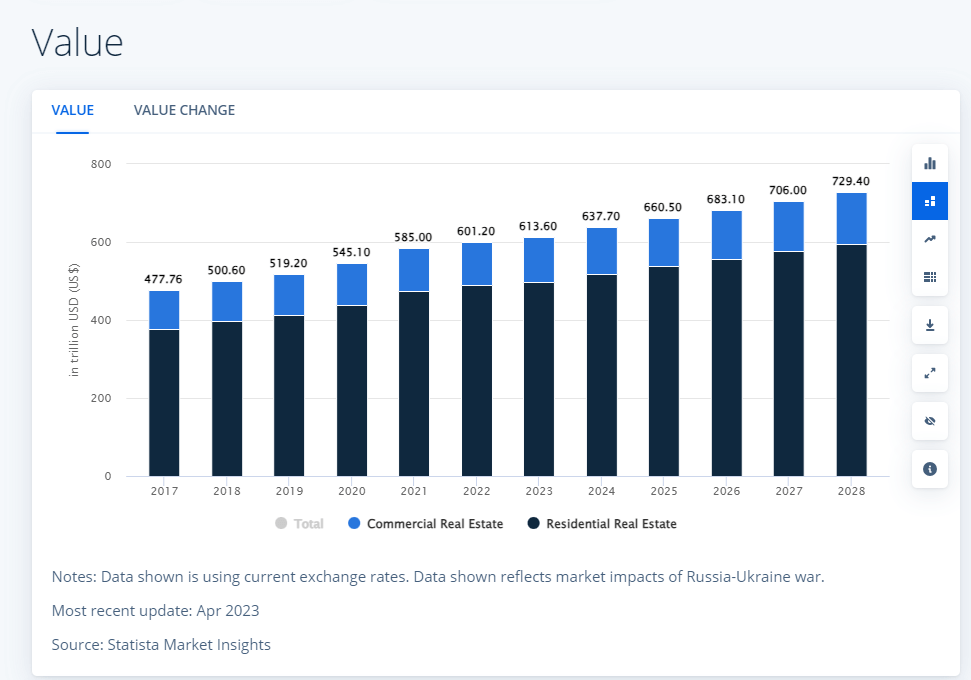Screen dimensions: 971x680
Task: Click the 2028 bar's commercial segment
Action: [851, 218]
